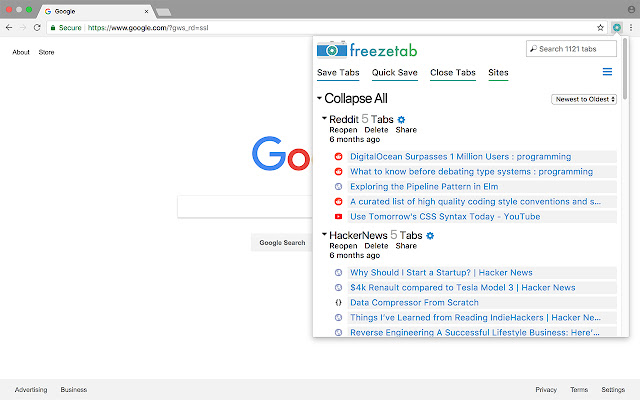Open What to know before debating type systems
The image size is (640, 400).
471,171
